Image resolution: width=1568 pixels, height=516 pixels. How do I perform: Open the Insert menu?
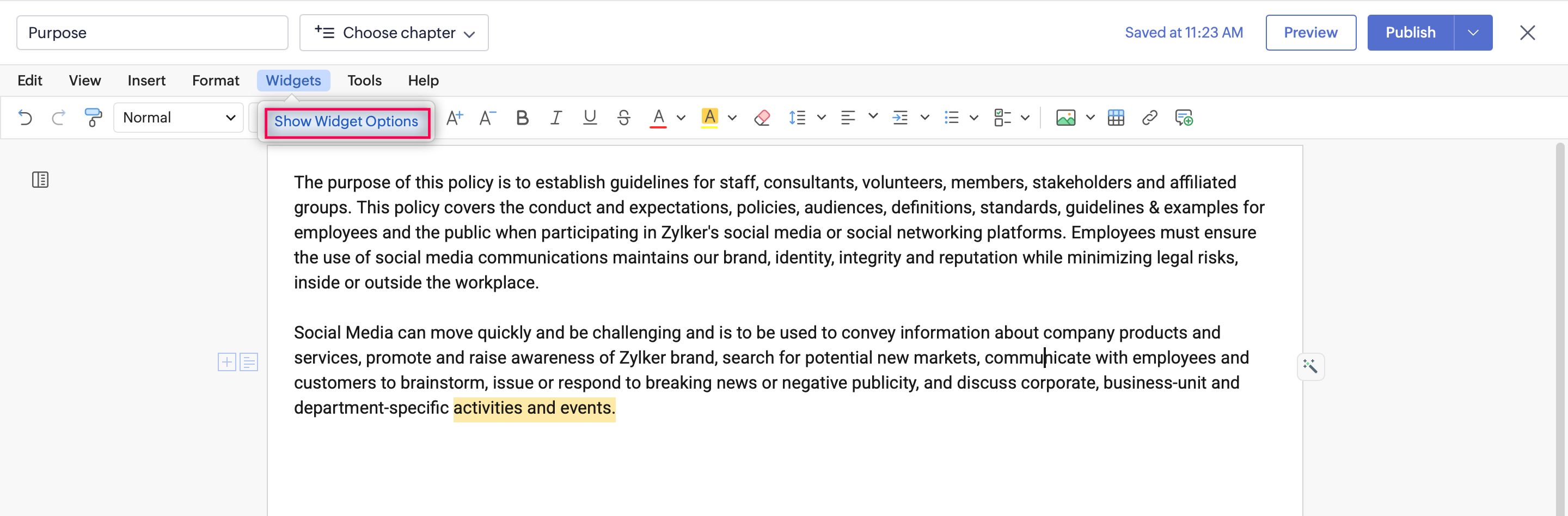[146, 81]
